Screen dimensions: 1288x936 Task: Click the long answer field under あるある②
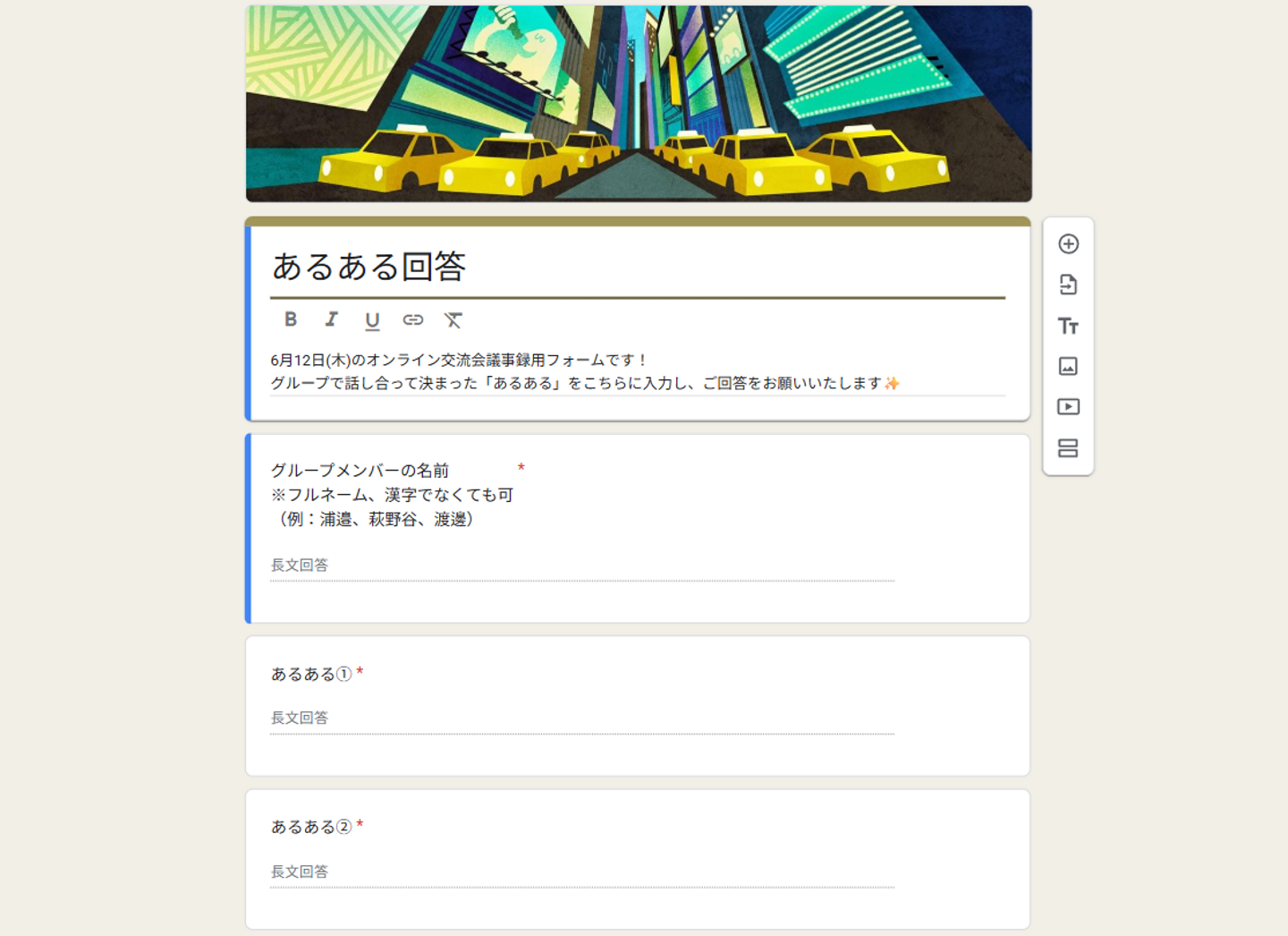582,872
